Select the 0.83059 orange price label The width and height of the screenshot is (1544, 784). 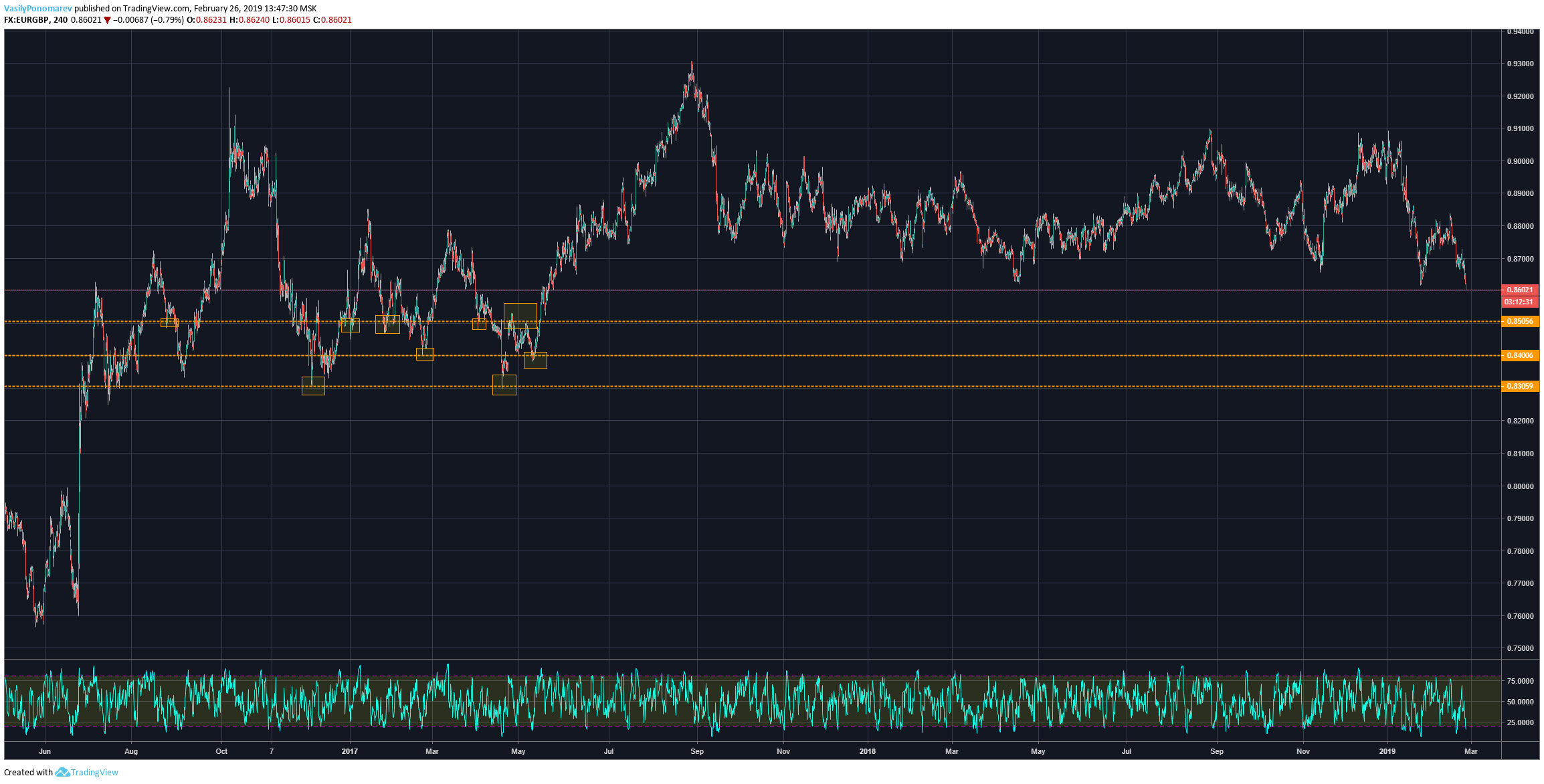(x=1520, y=386)
